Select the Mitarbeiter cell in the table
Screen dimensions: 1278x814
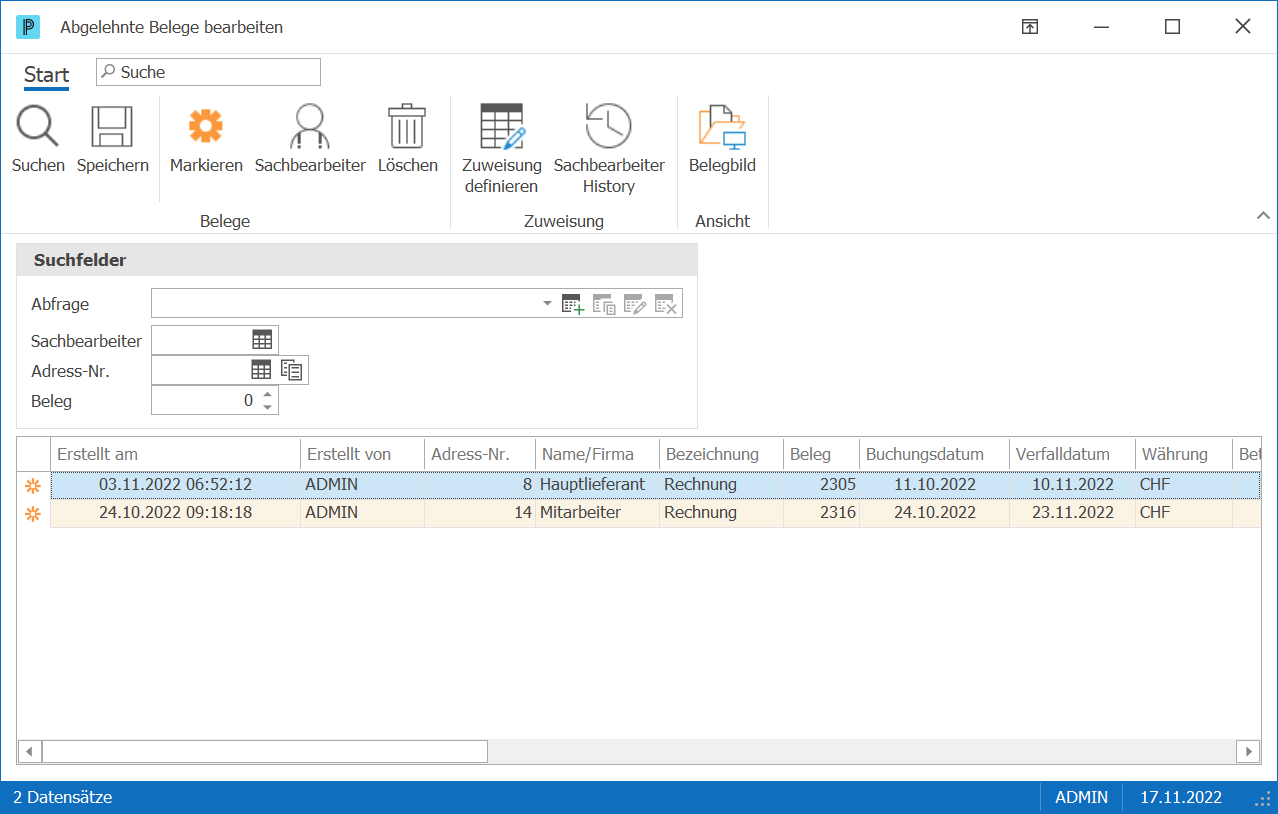click(598, 513)
